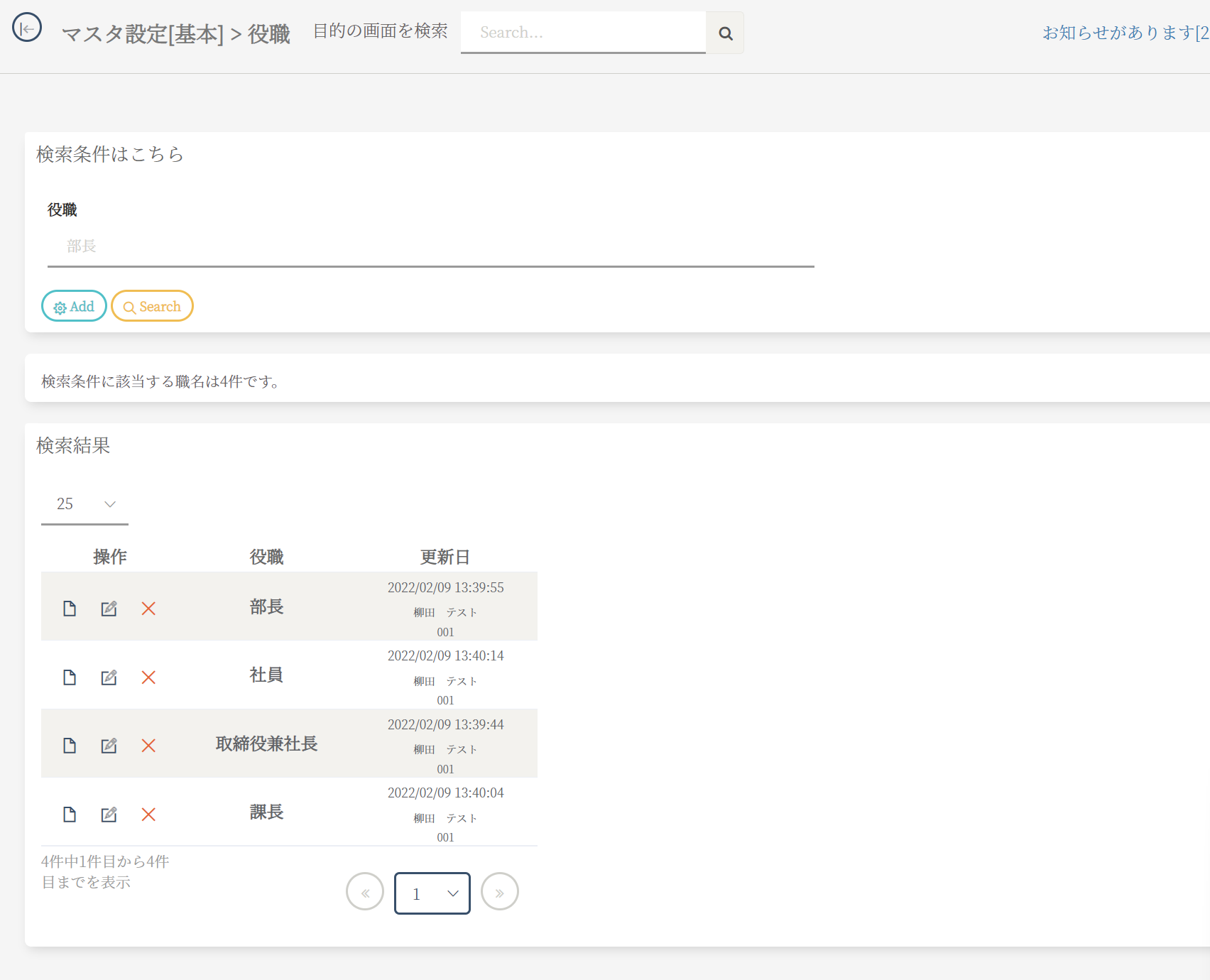Image resolution: width=1210 pixels, height=980 pixels.
Task: Delete the 課長 row using the red X
Action: [148, 815]
